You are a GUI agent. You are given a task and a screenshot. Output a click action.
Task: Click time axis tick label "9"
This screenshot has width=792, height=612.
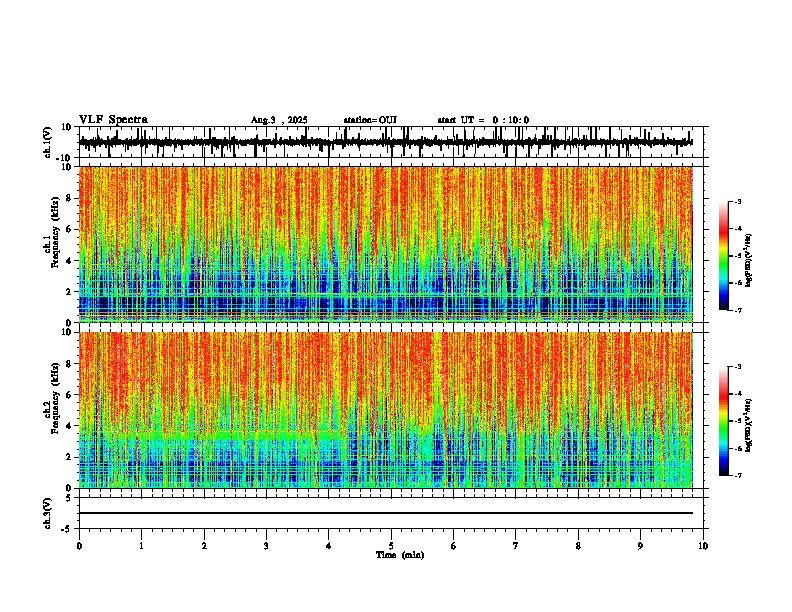(640, 546)
